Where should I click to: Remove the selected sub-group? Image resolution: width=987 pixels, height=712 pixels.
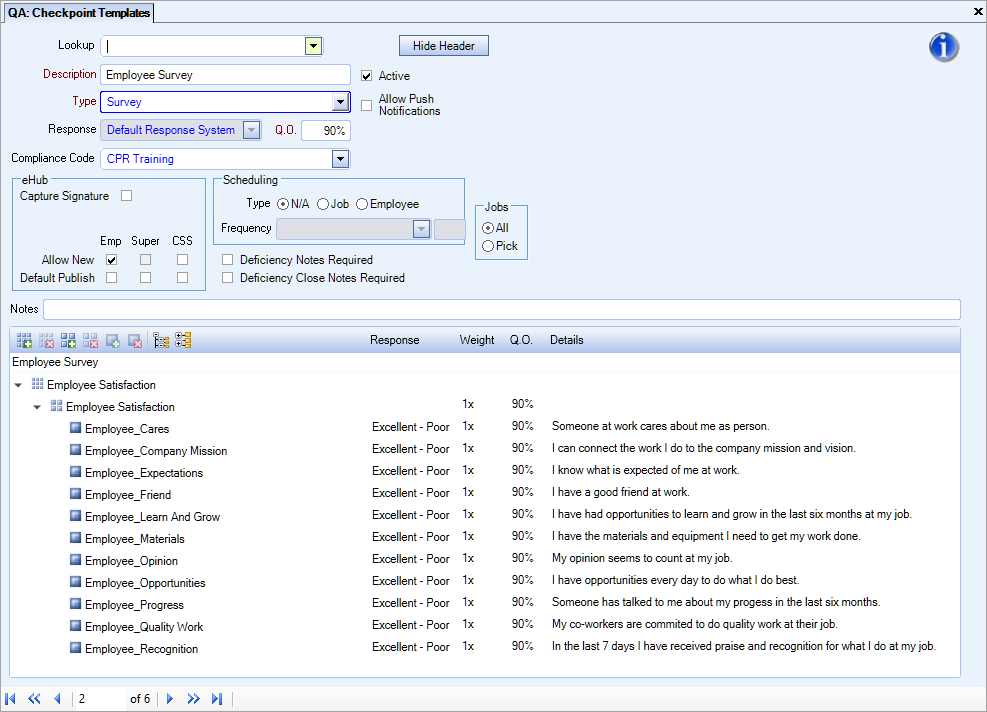[90, 340]
